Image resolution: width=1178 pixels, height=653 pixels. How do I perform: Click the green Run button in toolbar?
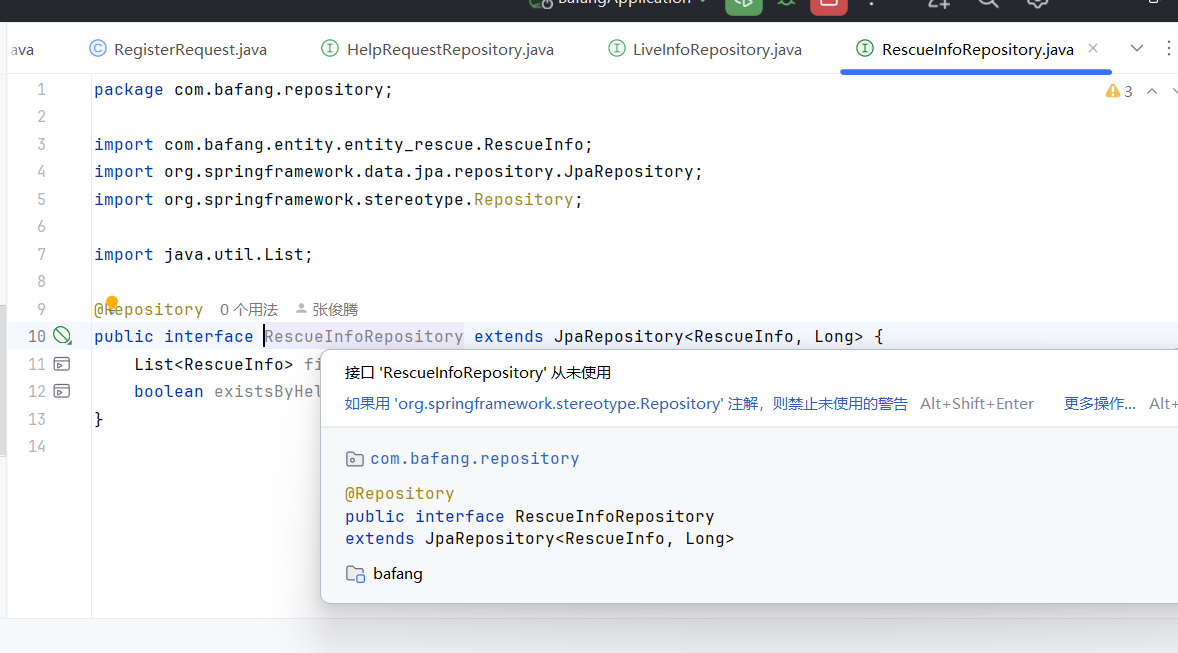tap(743, 4)
